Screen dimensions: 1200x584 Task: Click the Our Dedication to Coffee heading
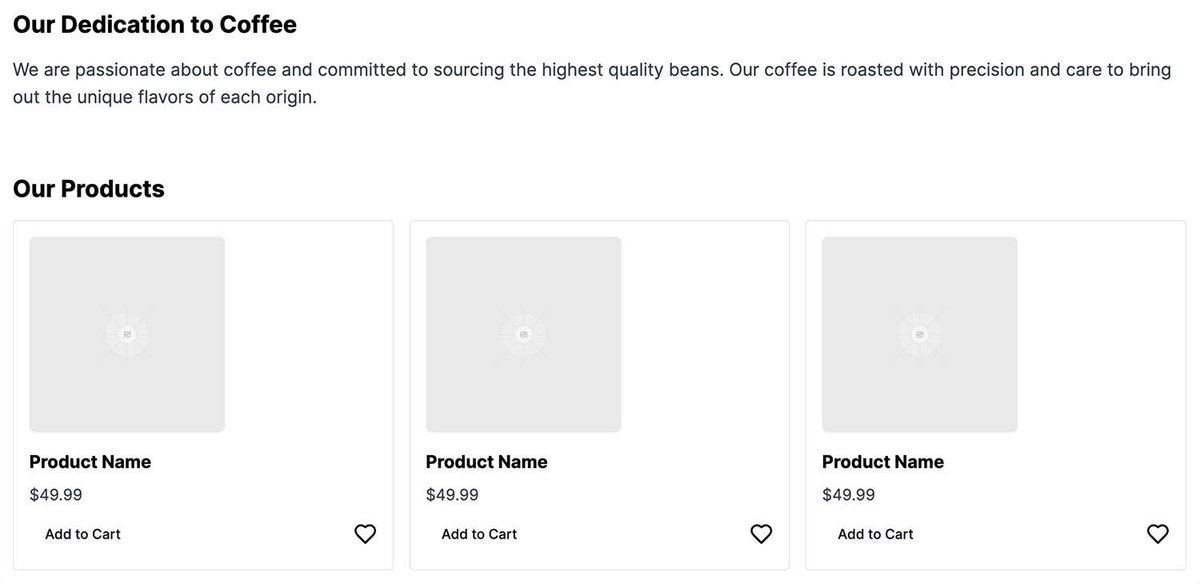155,24
